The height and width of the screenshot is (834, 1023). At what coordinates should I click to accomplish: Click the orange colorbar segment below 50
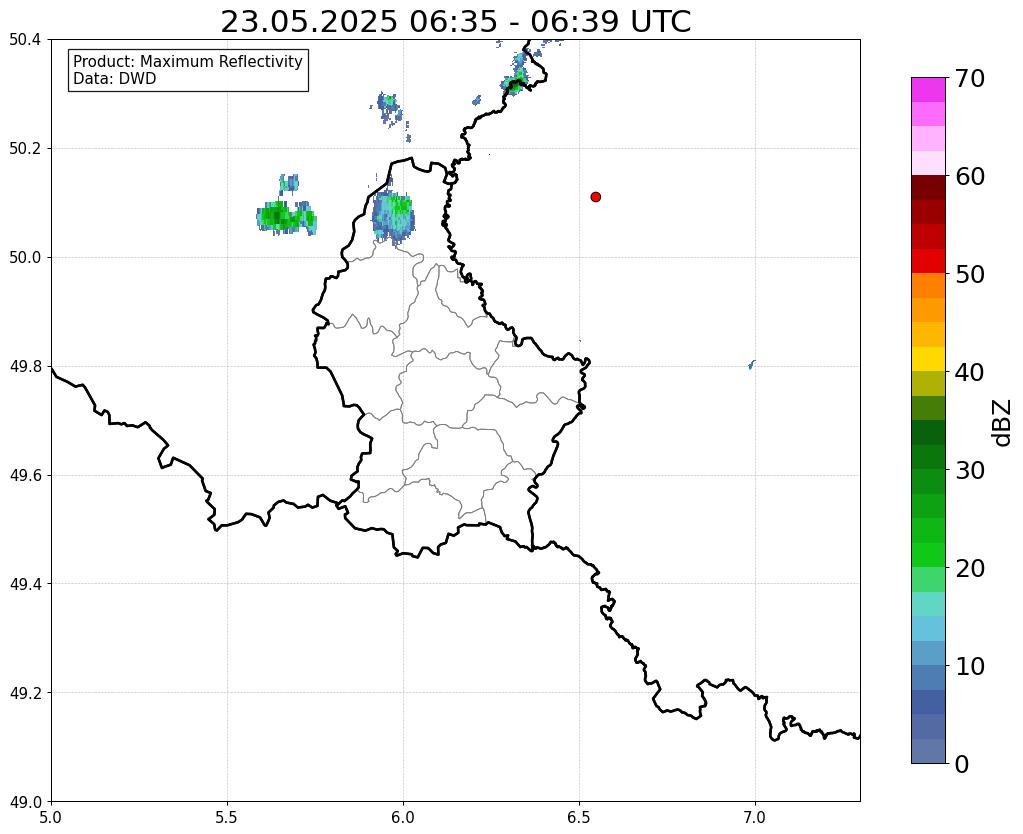point(928,286)
